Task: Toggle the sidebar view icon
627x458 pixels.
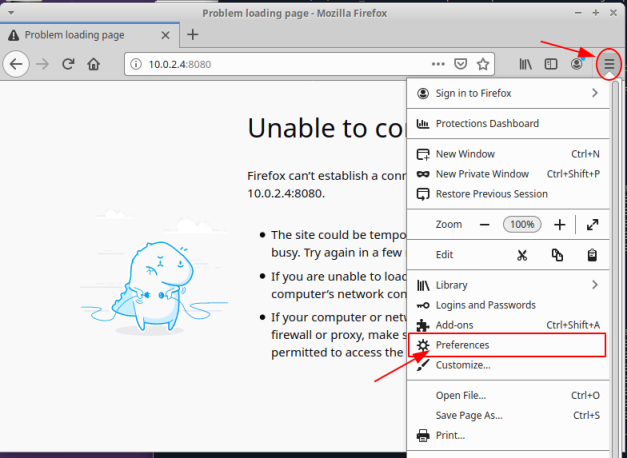Action: click(x=551, y=64)
